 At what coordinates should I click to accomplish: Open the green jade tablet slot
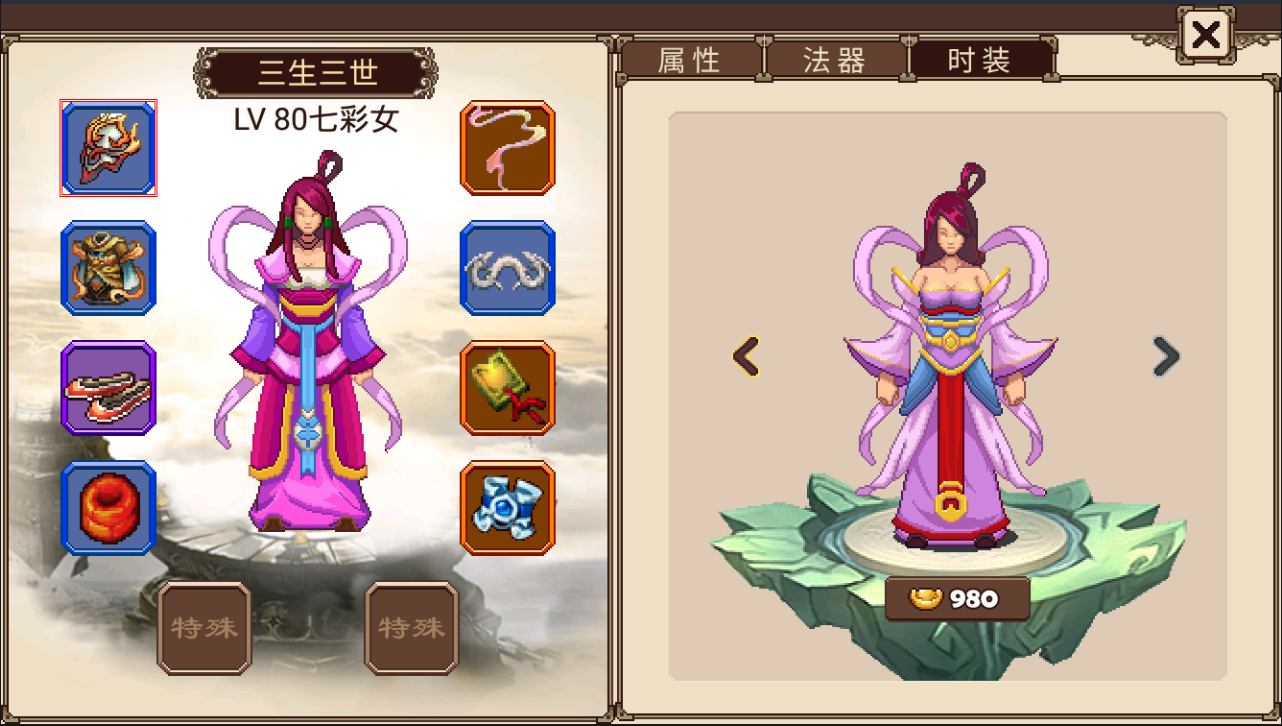[x=508, y=388]
